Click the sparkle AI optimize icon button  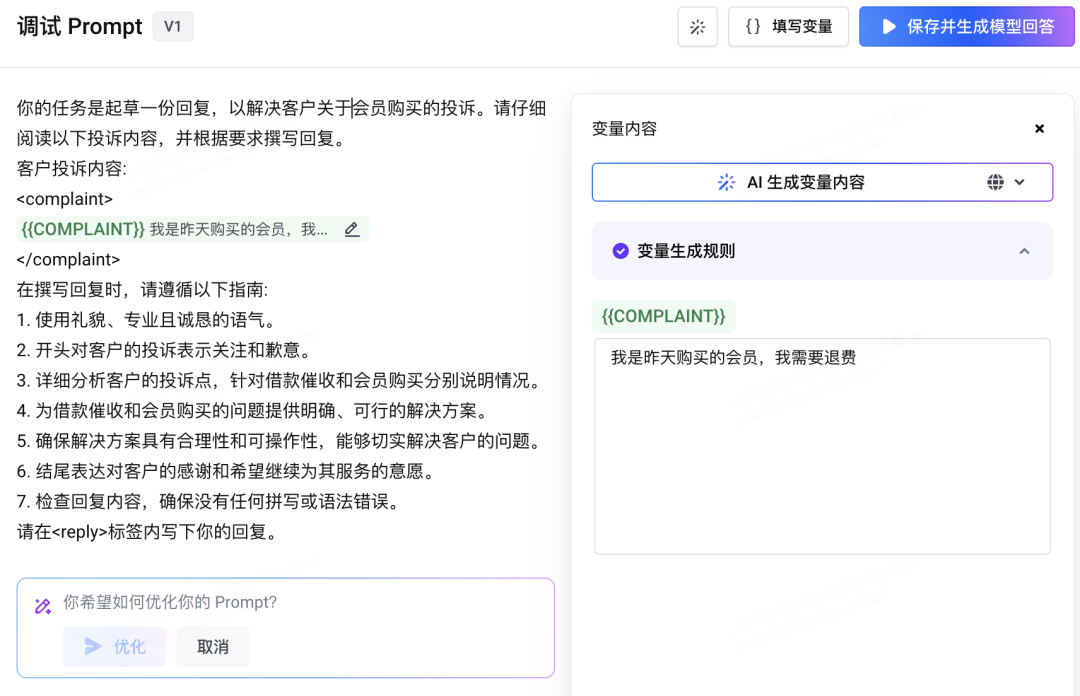click(697, 27)
